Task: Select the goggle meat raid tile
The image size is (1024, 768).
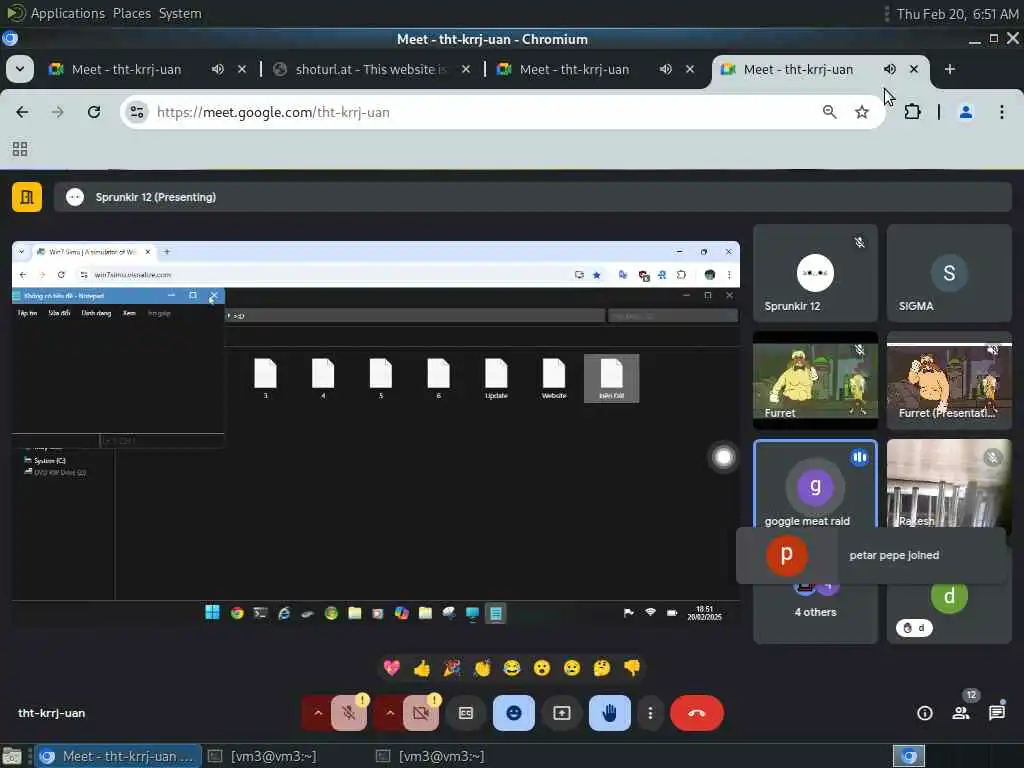Action: (815, 484)
